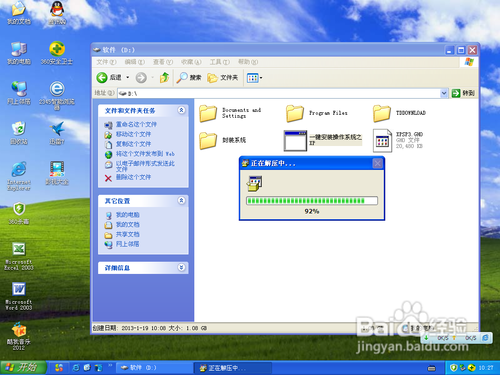This screenshot has height=375, width=500.
Task: Open the 查看 (View) menu
Action: click(x=163, y=62)
